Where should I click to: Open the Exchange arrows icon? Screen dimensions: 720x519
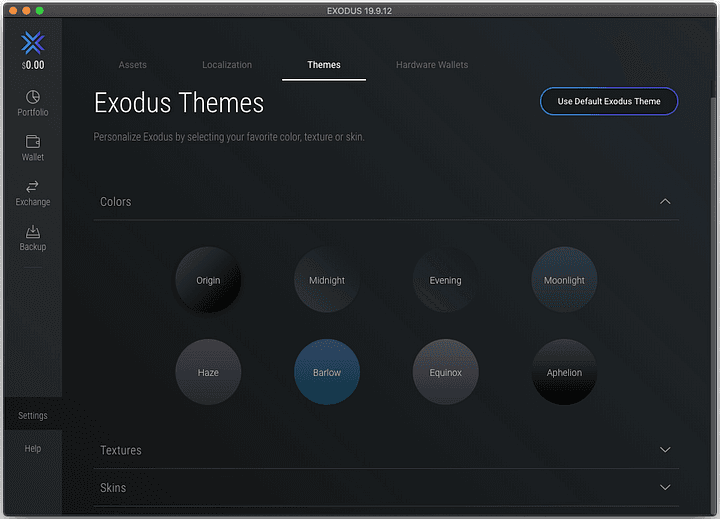[33, 186]
